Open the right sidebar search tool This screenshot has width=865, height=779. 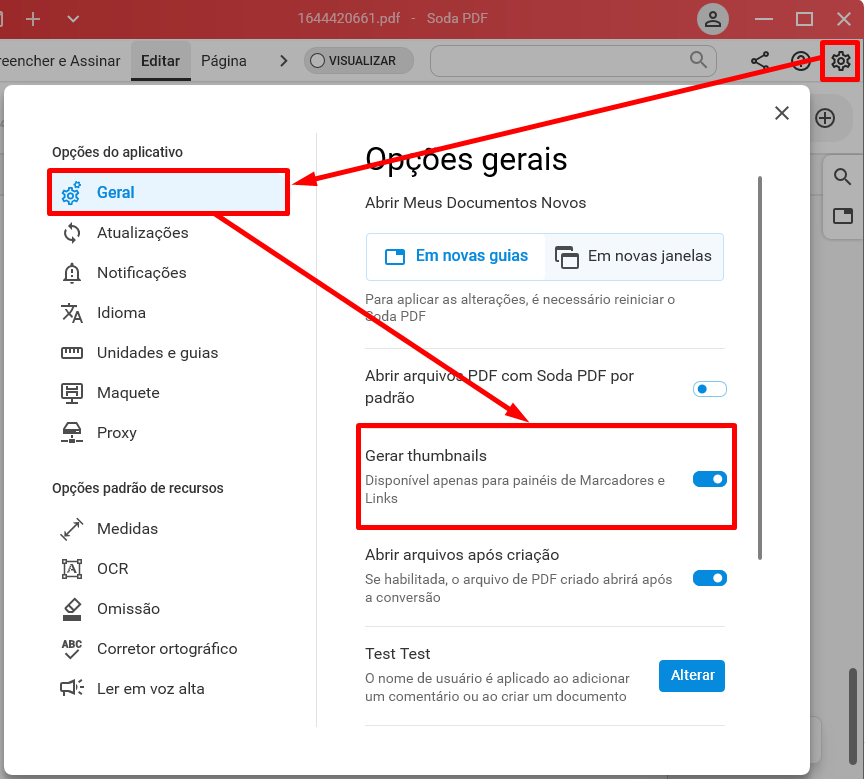[x=842, y=177]
